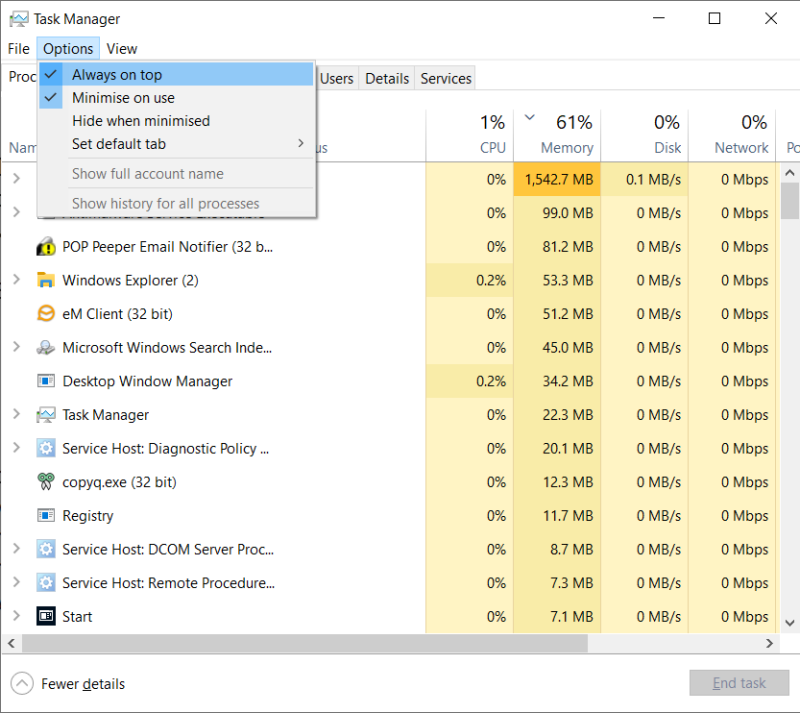Open the View menu
The width and height of the screenshot is (800, 713).
click(x=121, y=48)
